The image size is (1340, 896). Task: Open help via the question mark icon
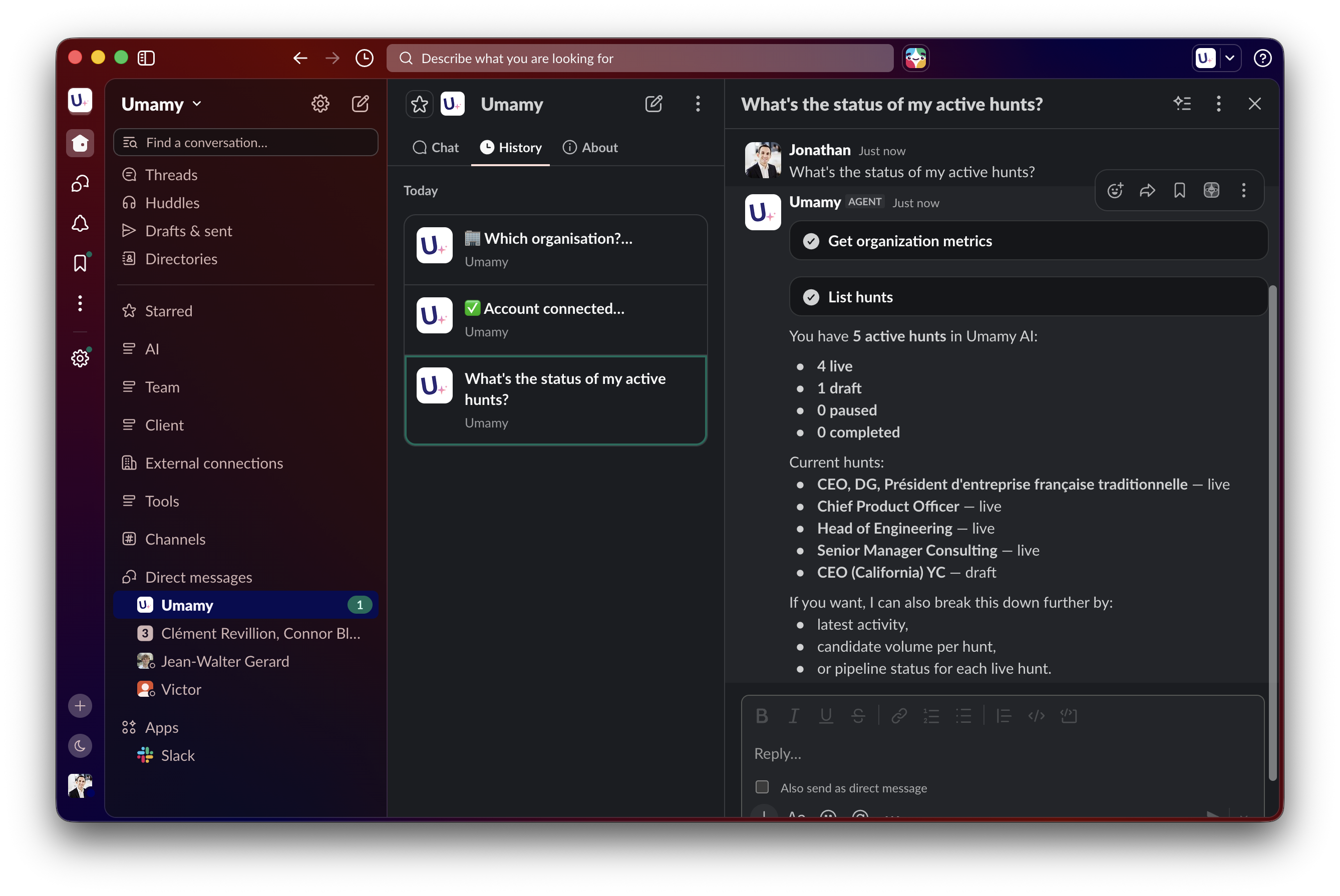[x=1262, y=58]
